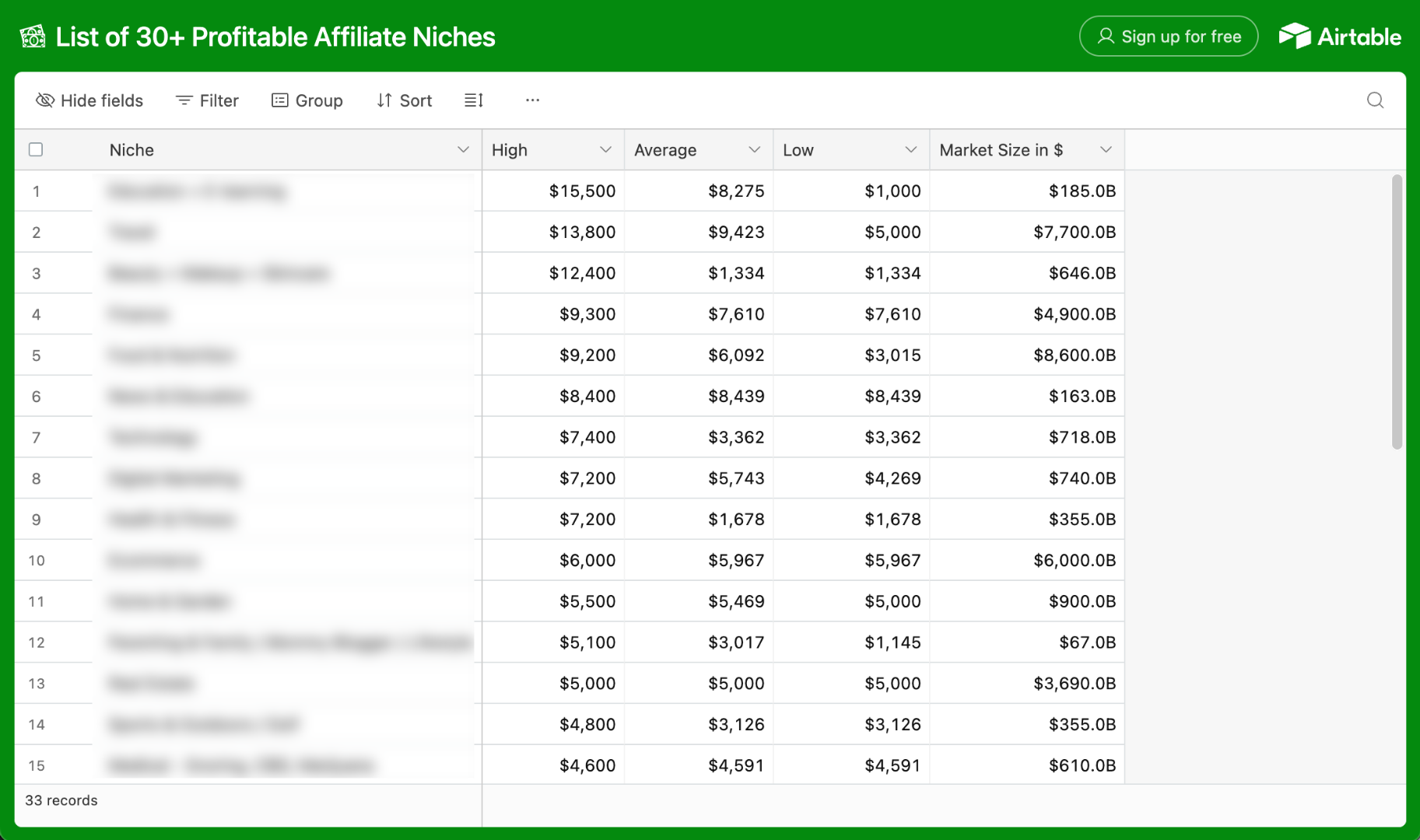Open the Group menu
Image resolution: width=1420 pixels, height=840 pixels.
(307, 100)
